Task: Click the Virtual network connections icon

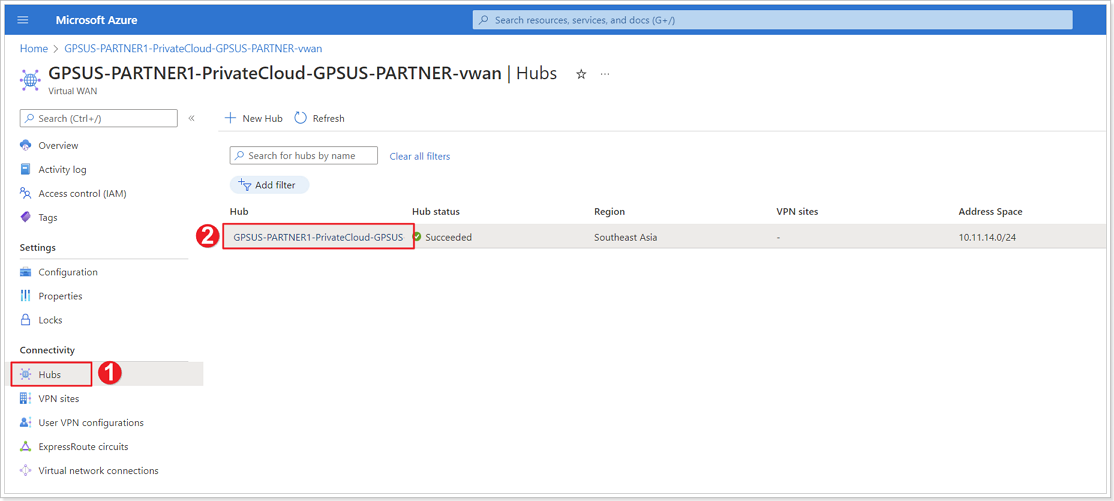Action: (26, 470)
